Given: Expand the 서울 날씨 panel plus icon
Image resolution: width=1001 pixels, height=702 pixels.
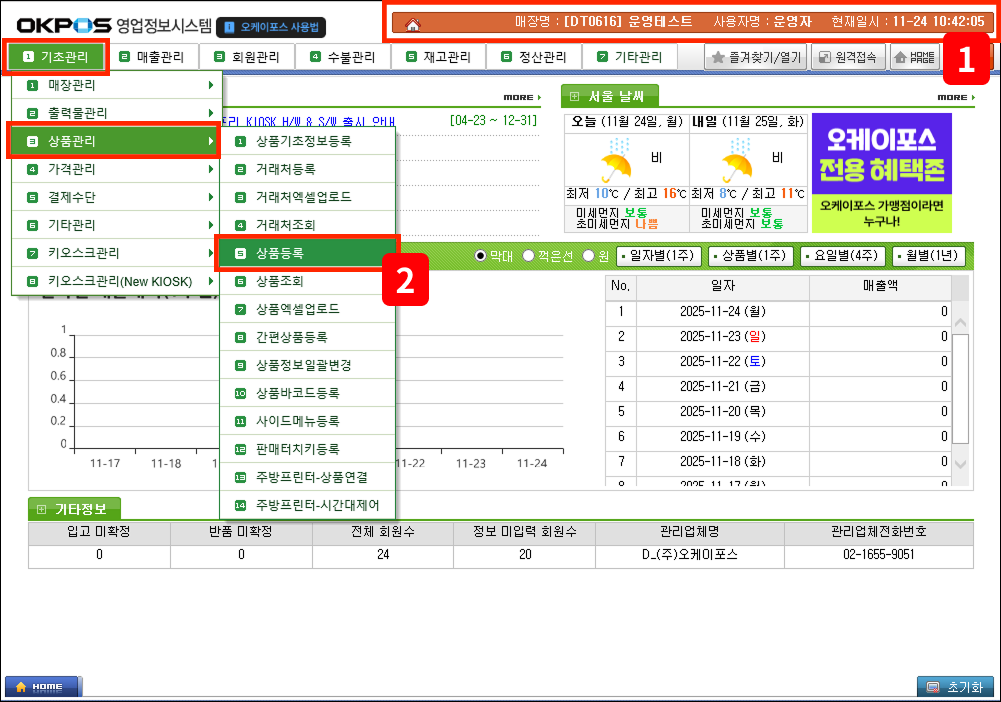Looking at the screenshot, I should [x=575, y=97].
